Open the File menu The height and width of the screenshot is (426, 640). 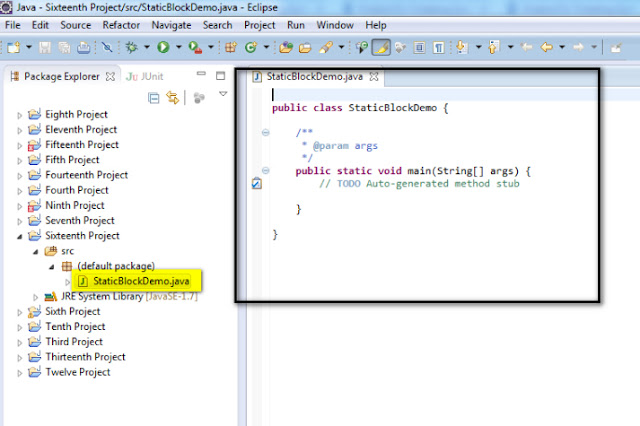[x=13, y=25]
